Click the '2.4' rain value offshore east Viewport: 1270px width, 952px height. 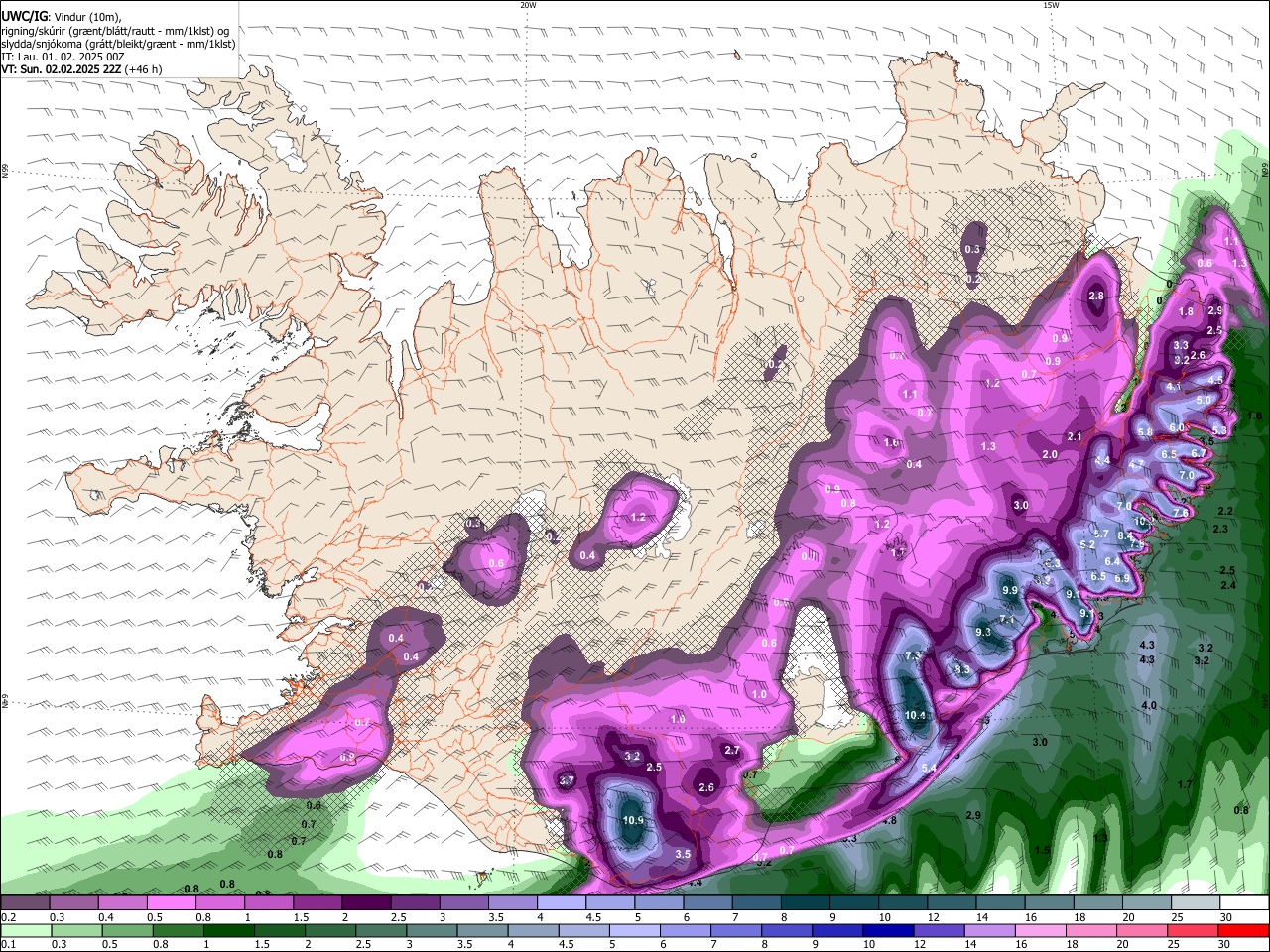tap(1228, 586)
